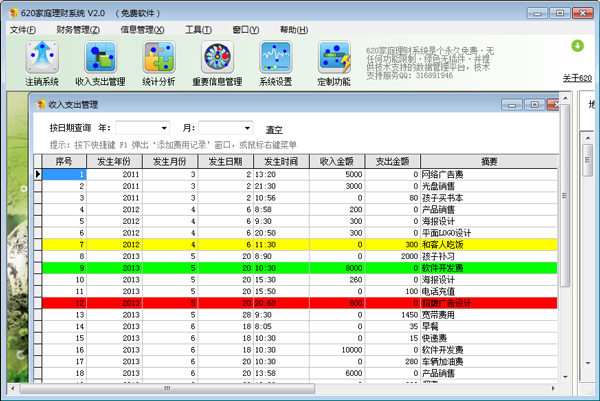Maximize the 收入支出管理 child window
Viewport: 600px width, 401px height.
(535, 104)
